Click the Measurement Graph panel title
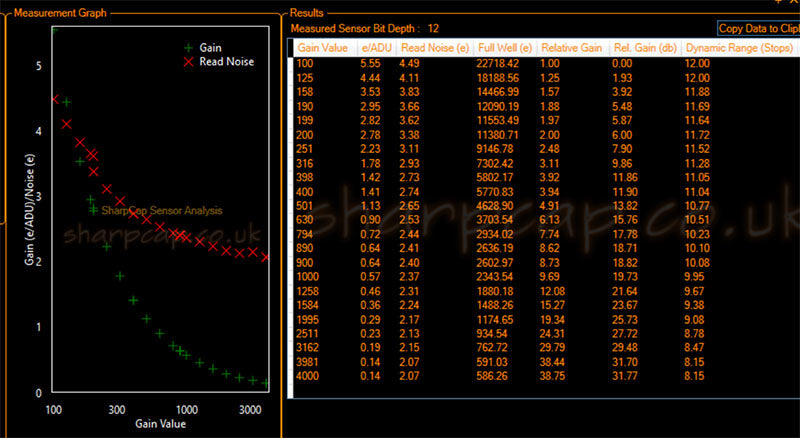 (60, 13)
